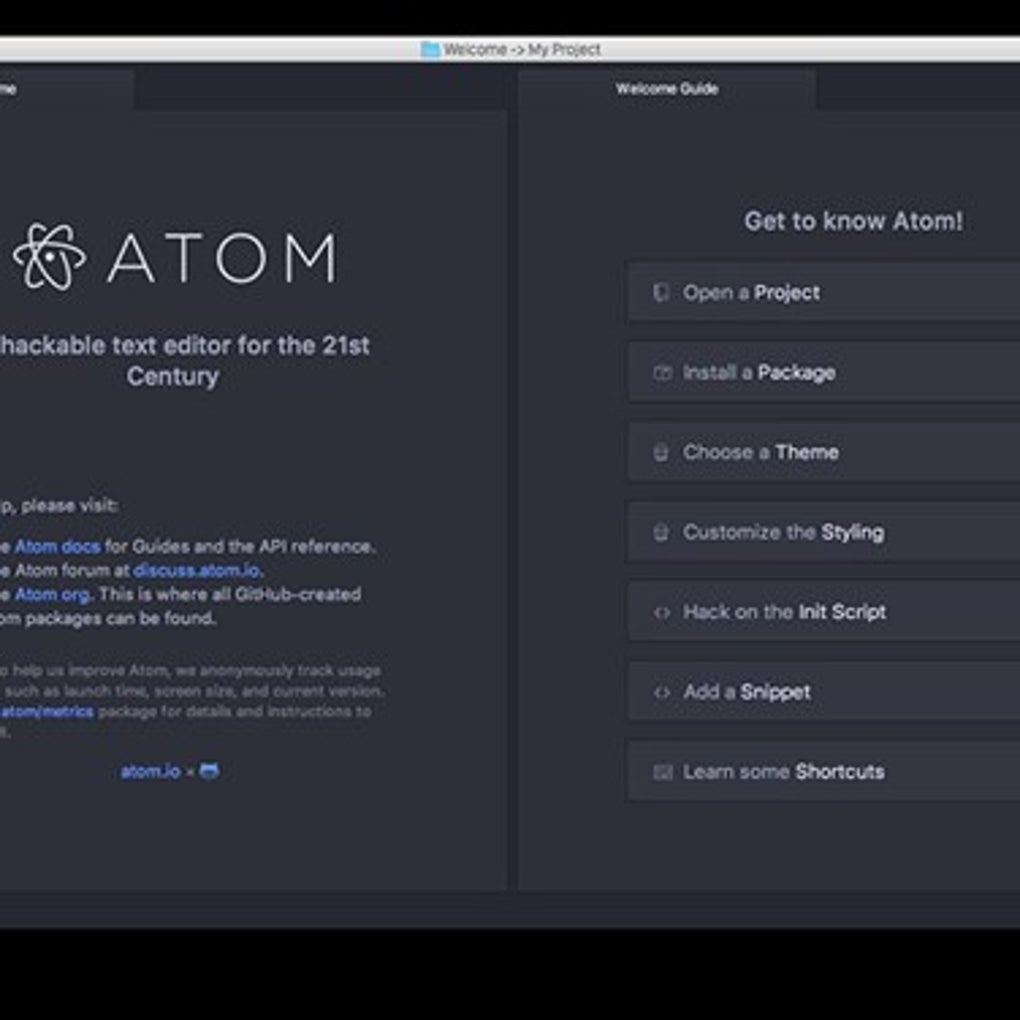Expand the Open a Project section
Image resolution: width=1020 pixels, height=1020 pixels.
coord(824,293)
